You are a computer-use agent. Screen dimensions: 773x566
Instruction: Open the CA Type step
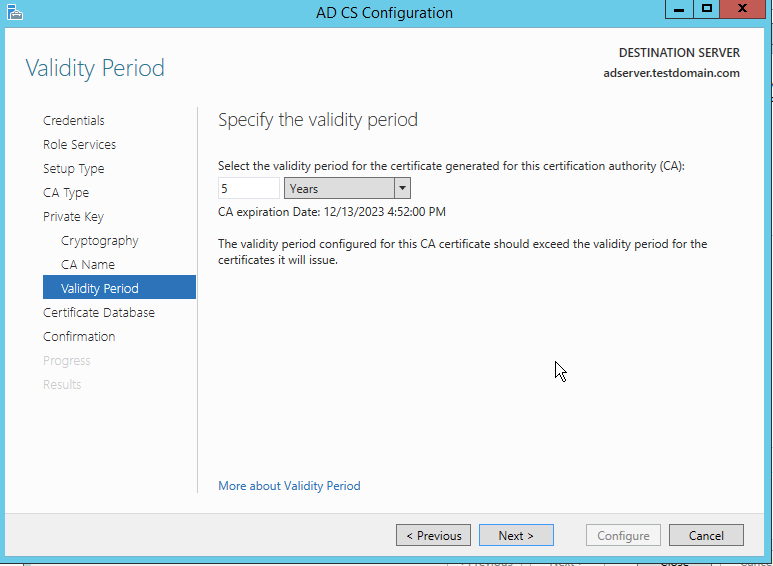tap(66, 193)
